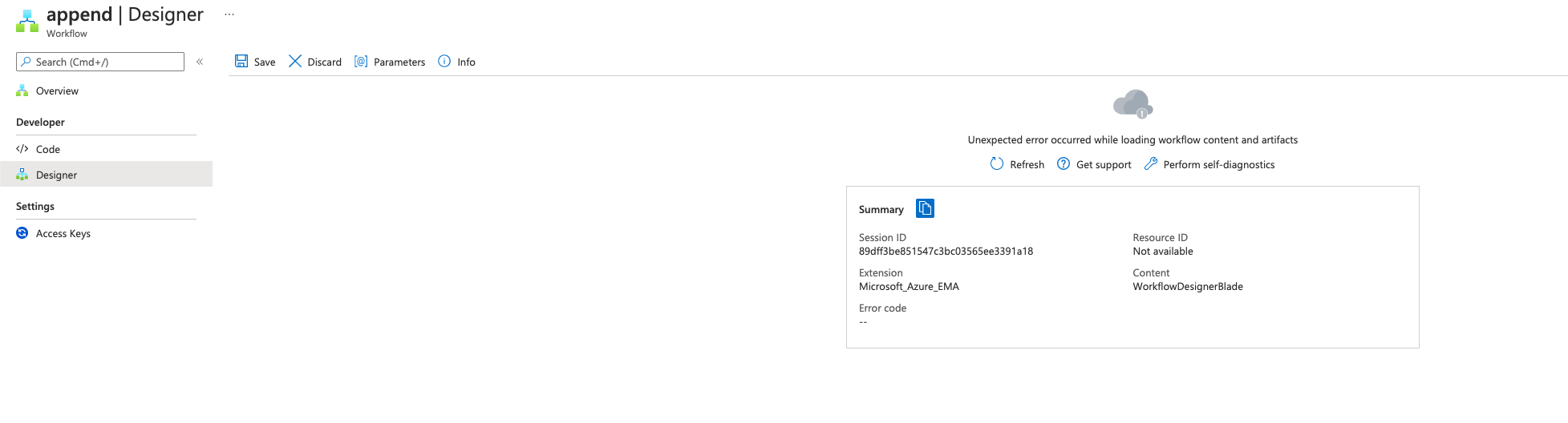Viewport: 1568px width, 423px height.
Task: Copy the Summary with the clipboard icon
Action: (925, 208)
